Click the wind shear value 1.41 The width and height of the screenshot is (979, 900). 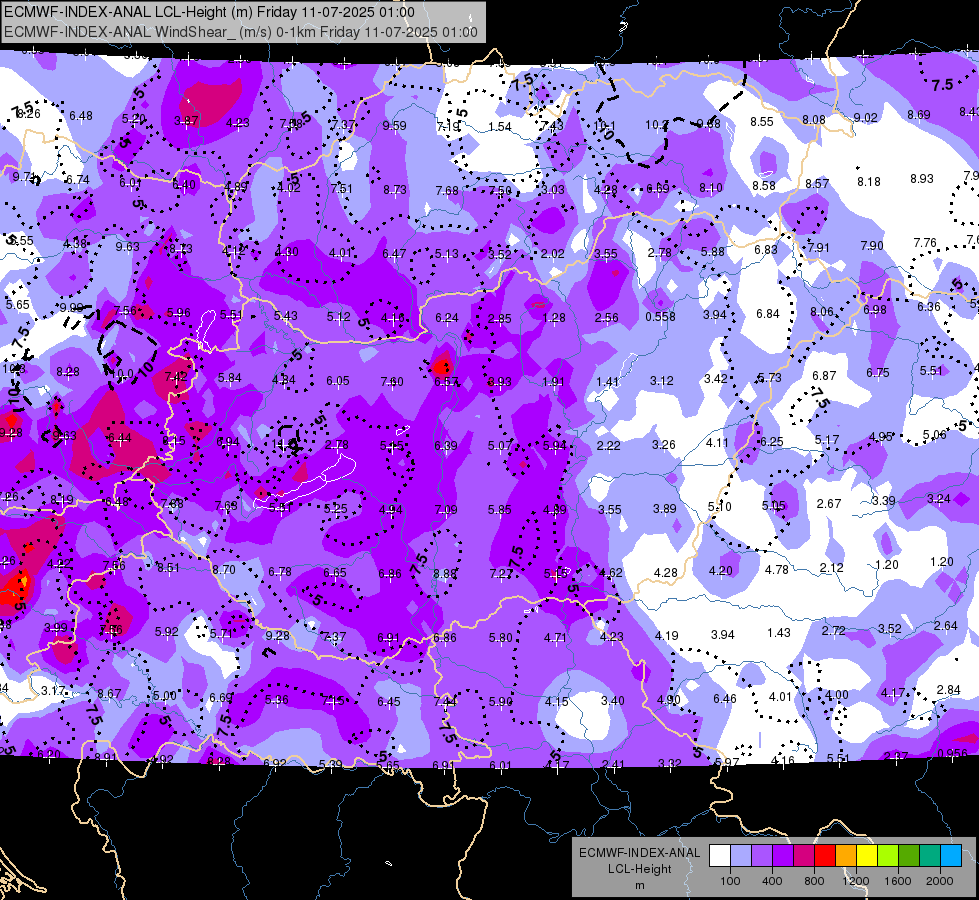click(x=608, y=382)
